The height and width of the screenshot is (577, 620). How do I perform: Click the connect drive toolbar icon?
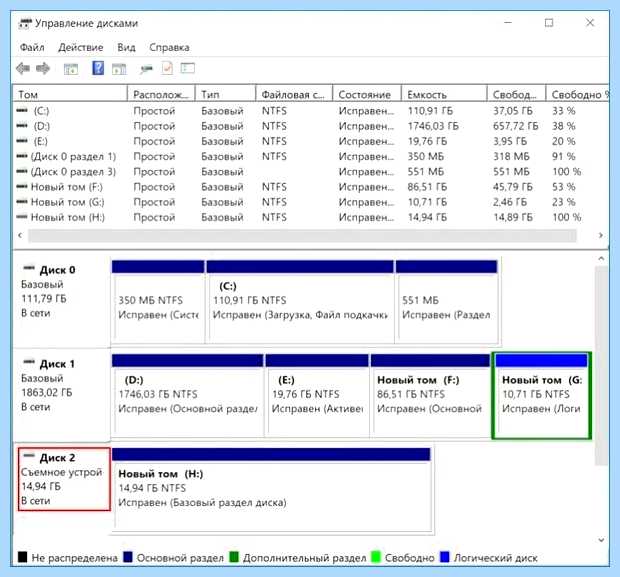pyautogui.click(x=146, y=70)
